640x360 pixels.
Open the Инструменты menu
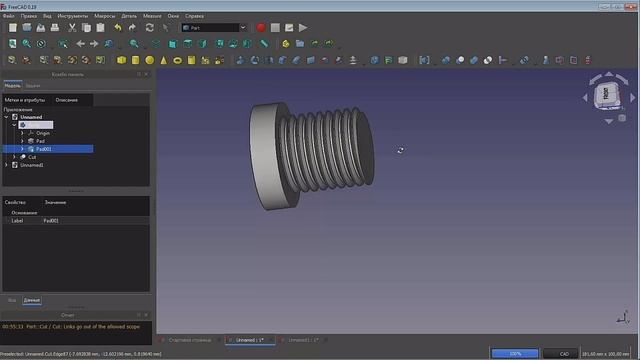click(73, 16)
